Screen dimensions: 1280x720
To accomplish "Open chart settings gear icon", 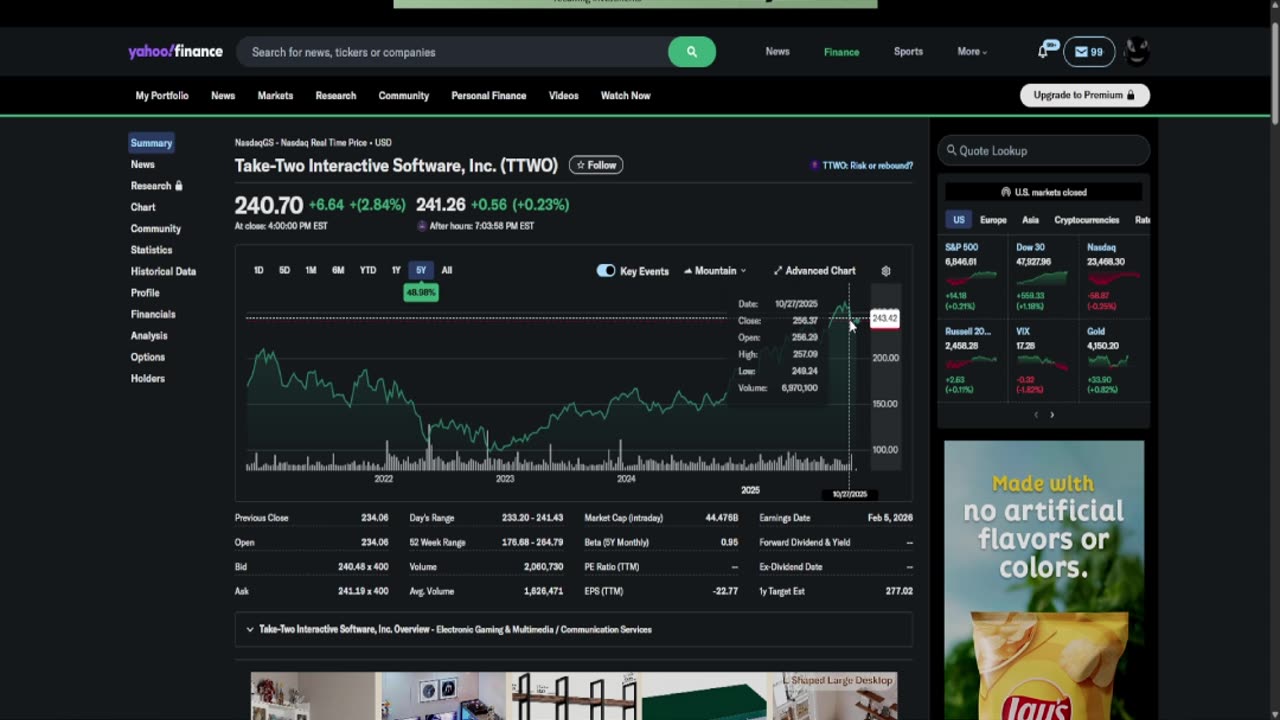I will [885, 271].
